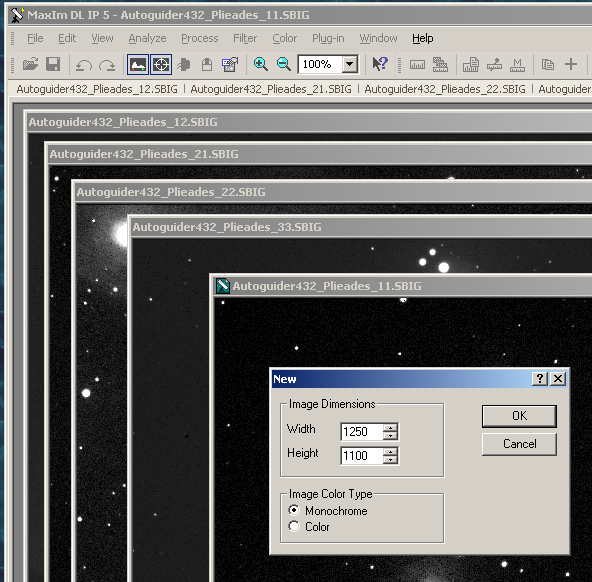Screen dimensions: 592x582
Task: Click the Undo arrow icon
Action: 83,65
